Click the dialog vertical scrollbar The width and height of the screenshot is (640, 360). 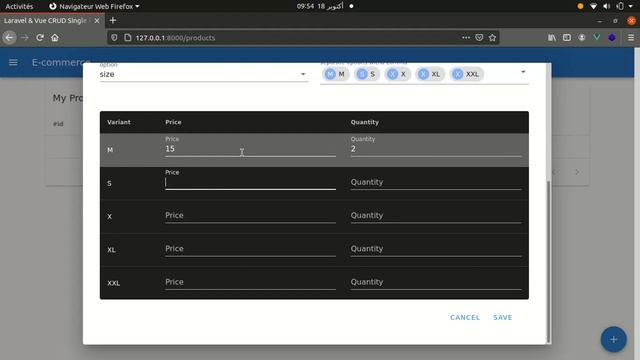point(549,261)
